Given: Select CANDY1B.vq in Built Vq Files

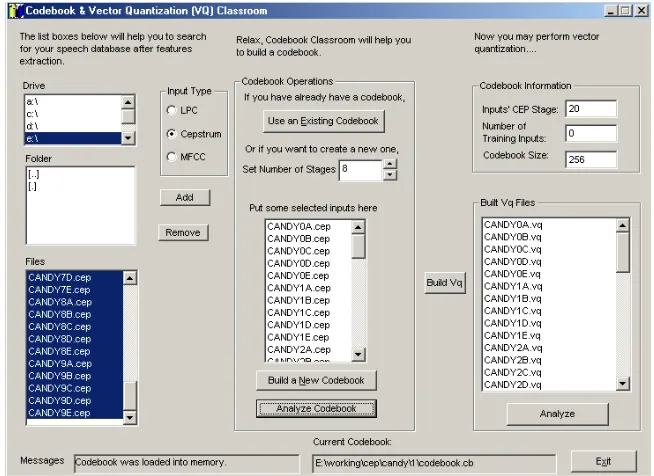Looking at the screenshot, I should point(549,299).
